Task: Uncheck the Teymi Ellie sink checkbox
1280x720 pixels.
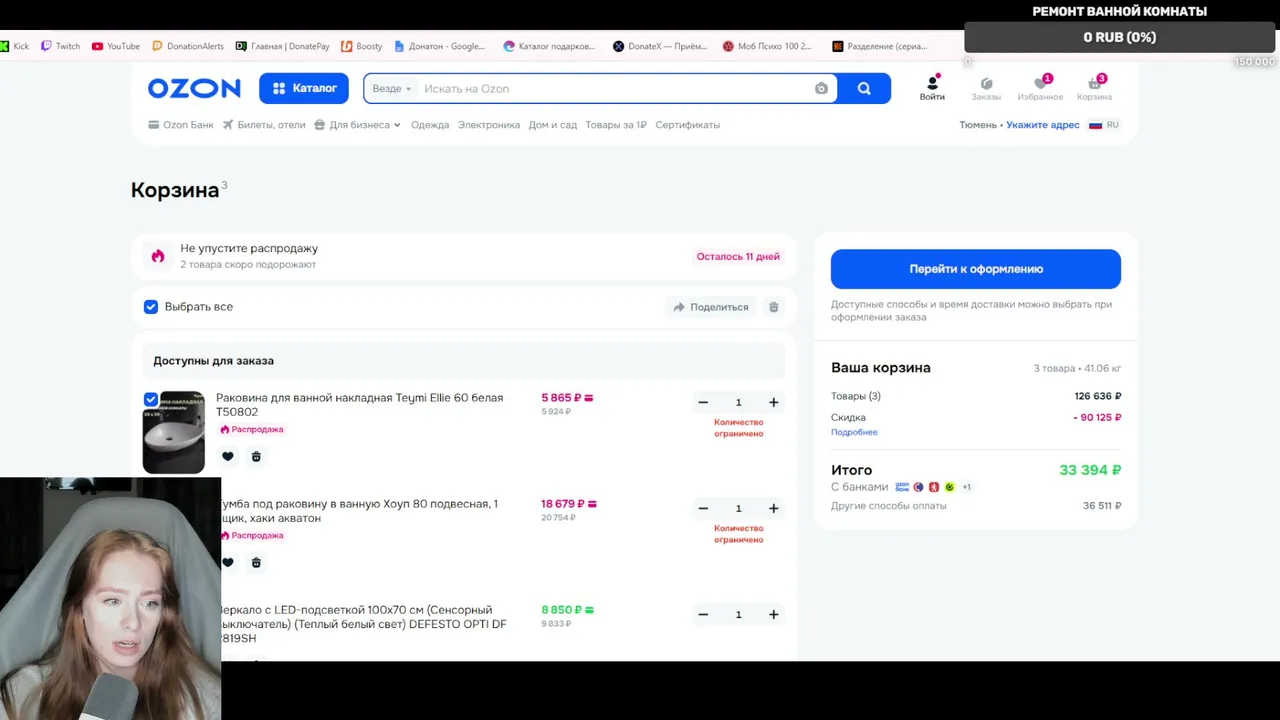Action: click(151, 399)
